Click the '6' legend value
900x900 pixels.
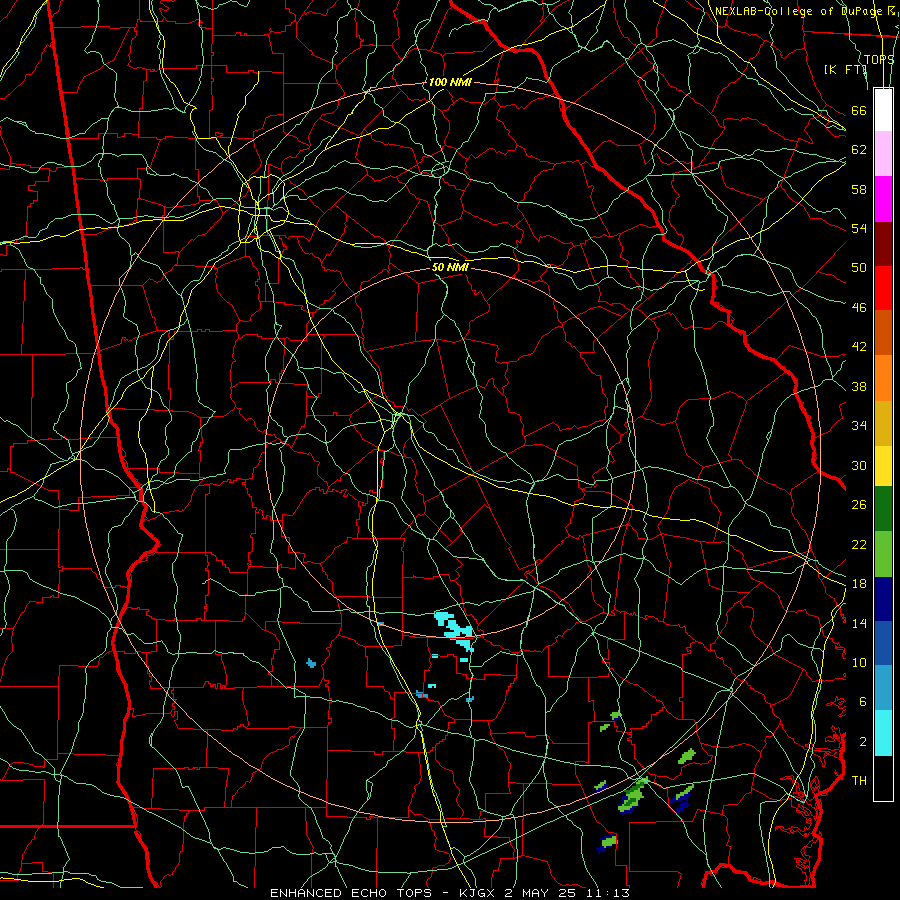click(863, 702)
